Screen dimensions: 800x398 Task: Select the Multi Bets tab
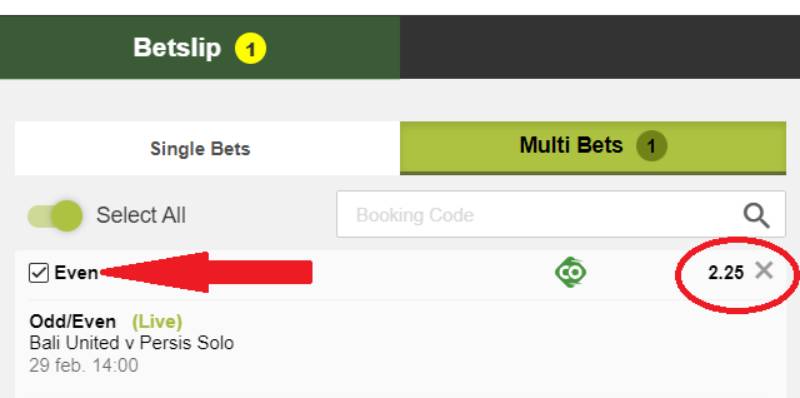pos(593,148)
